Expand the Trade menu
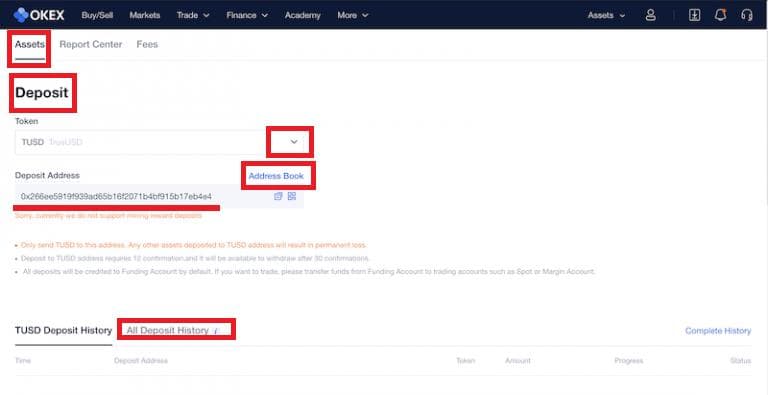The image size is (768, 395). coord(193,15)
